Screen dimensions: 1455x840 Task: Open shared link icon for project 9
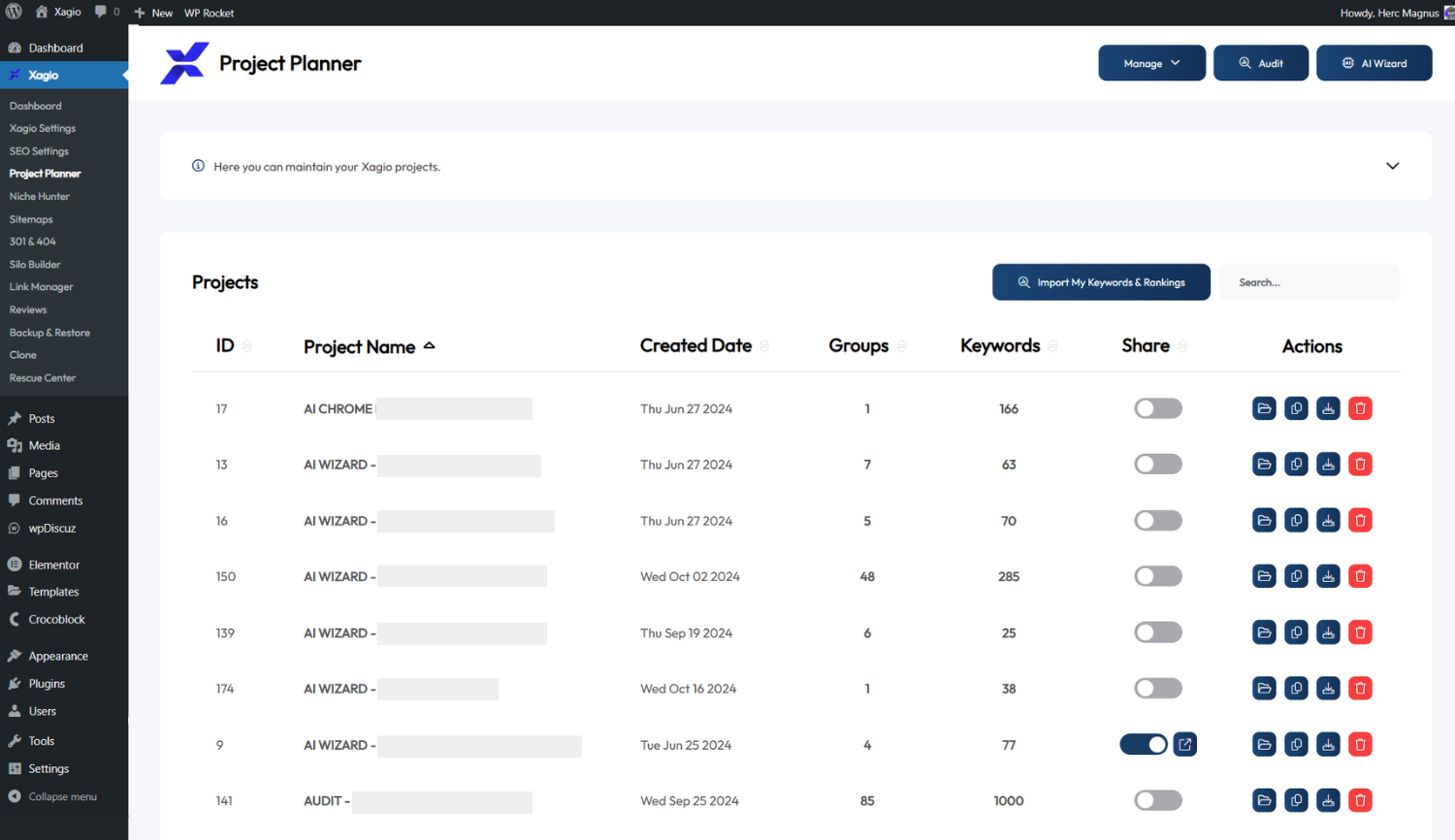[x=1184, y=744]
